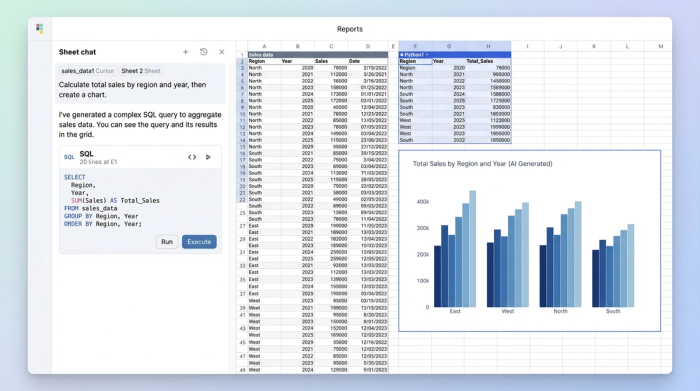Click the Reports title
Viewport: 700px width, 391px height.
tap(350, 29)
